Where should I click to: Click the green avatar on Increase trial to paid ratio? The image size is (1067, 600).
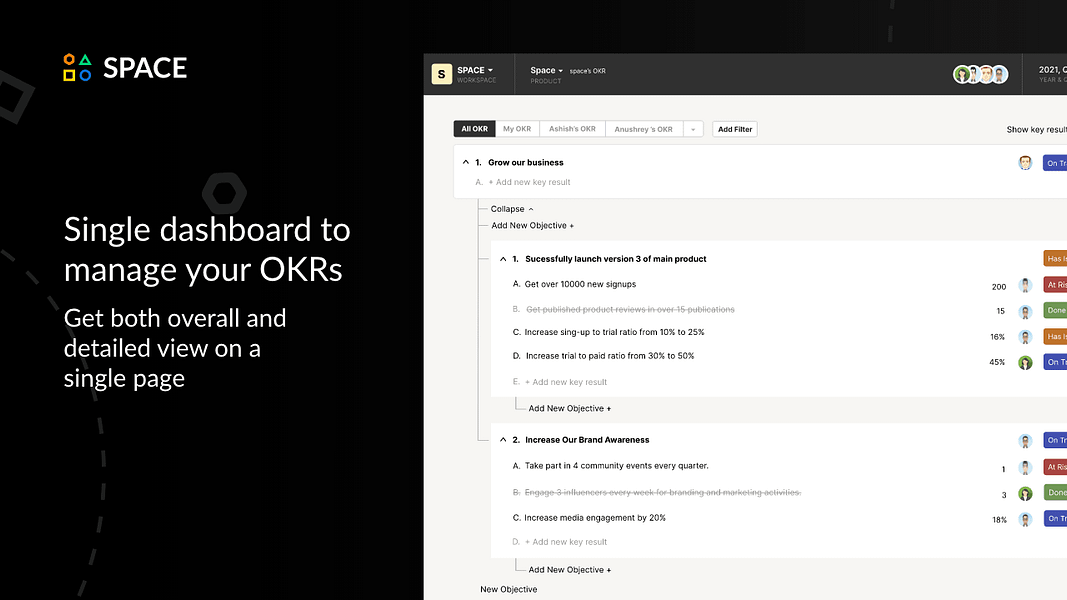(x=1025, y=362)
